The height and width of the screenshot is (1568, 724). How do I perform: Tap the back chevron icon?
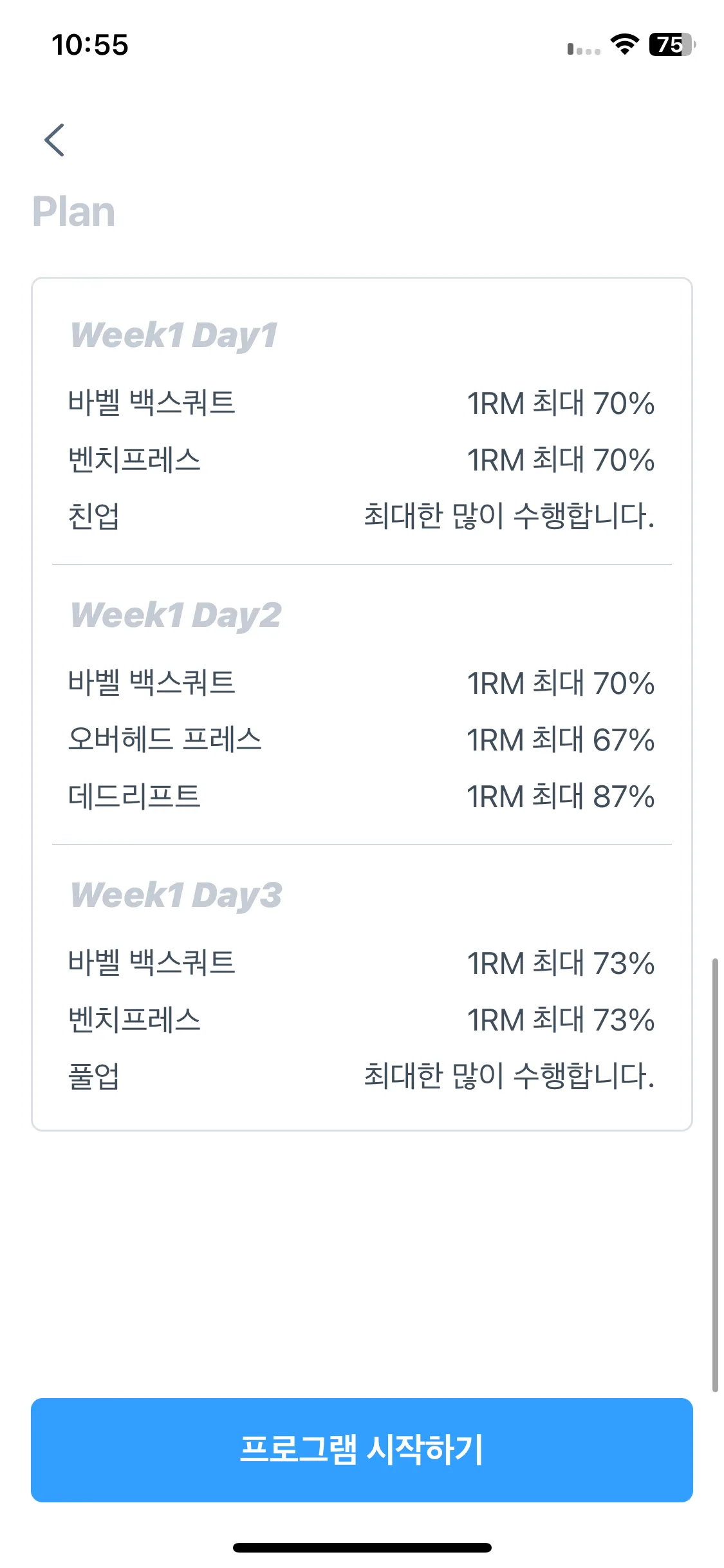[x=55, y=140]
